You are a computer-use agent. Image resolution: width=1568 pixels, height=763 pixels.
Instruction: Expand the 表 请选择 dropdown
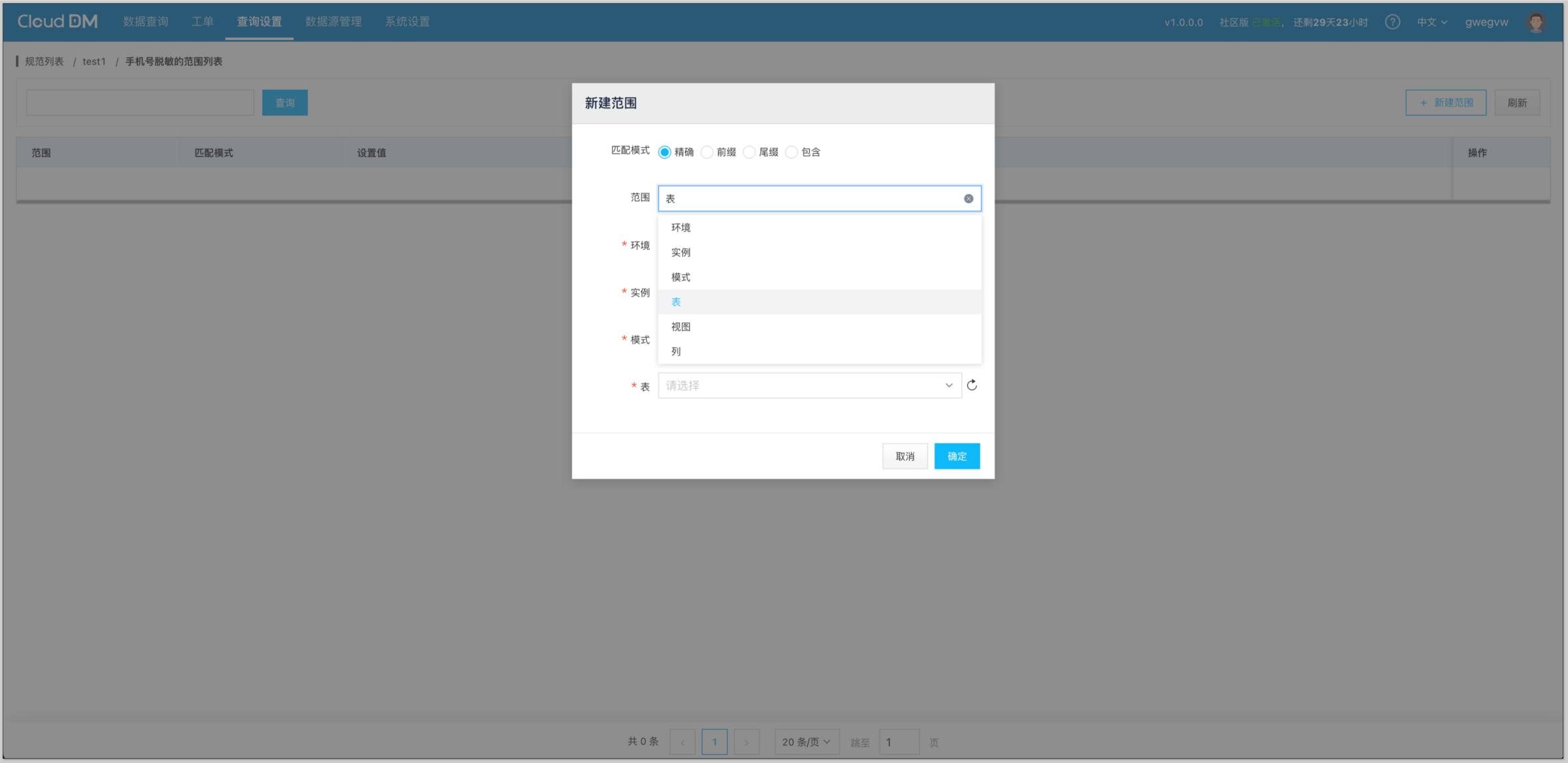809,385
